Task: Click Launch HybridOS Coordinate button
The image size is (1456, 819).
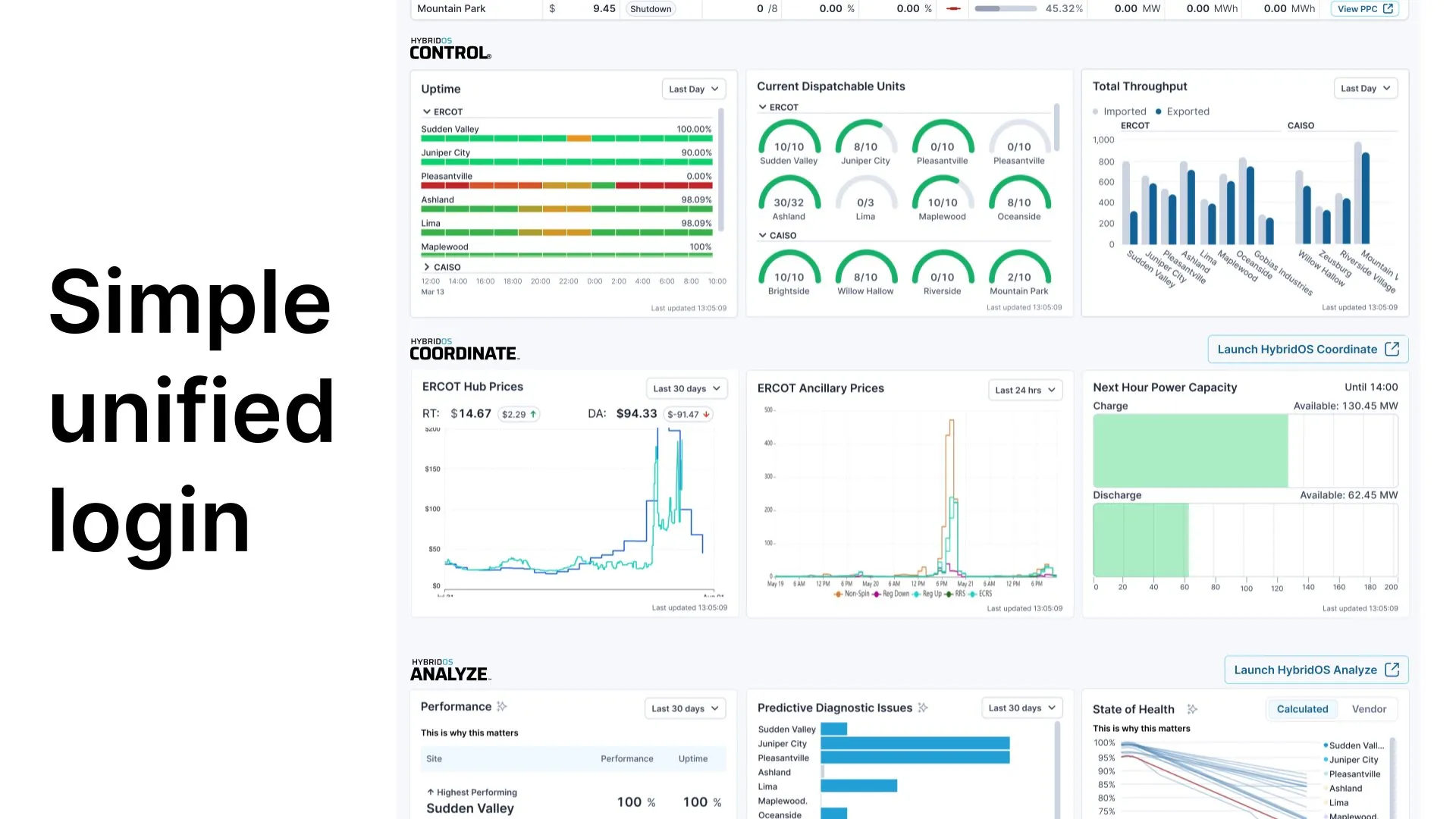Action: tap(1308, 349)
